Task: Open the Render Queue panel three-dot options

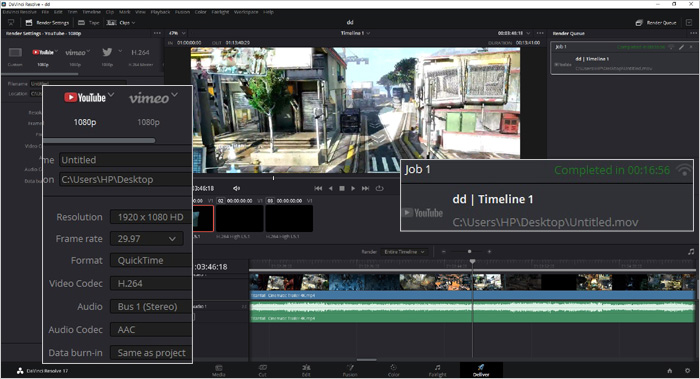Action: coord(693,33)
